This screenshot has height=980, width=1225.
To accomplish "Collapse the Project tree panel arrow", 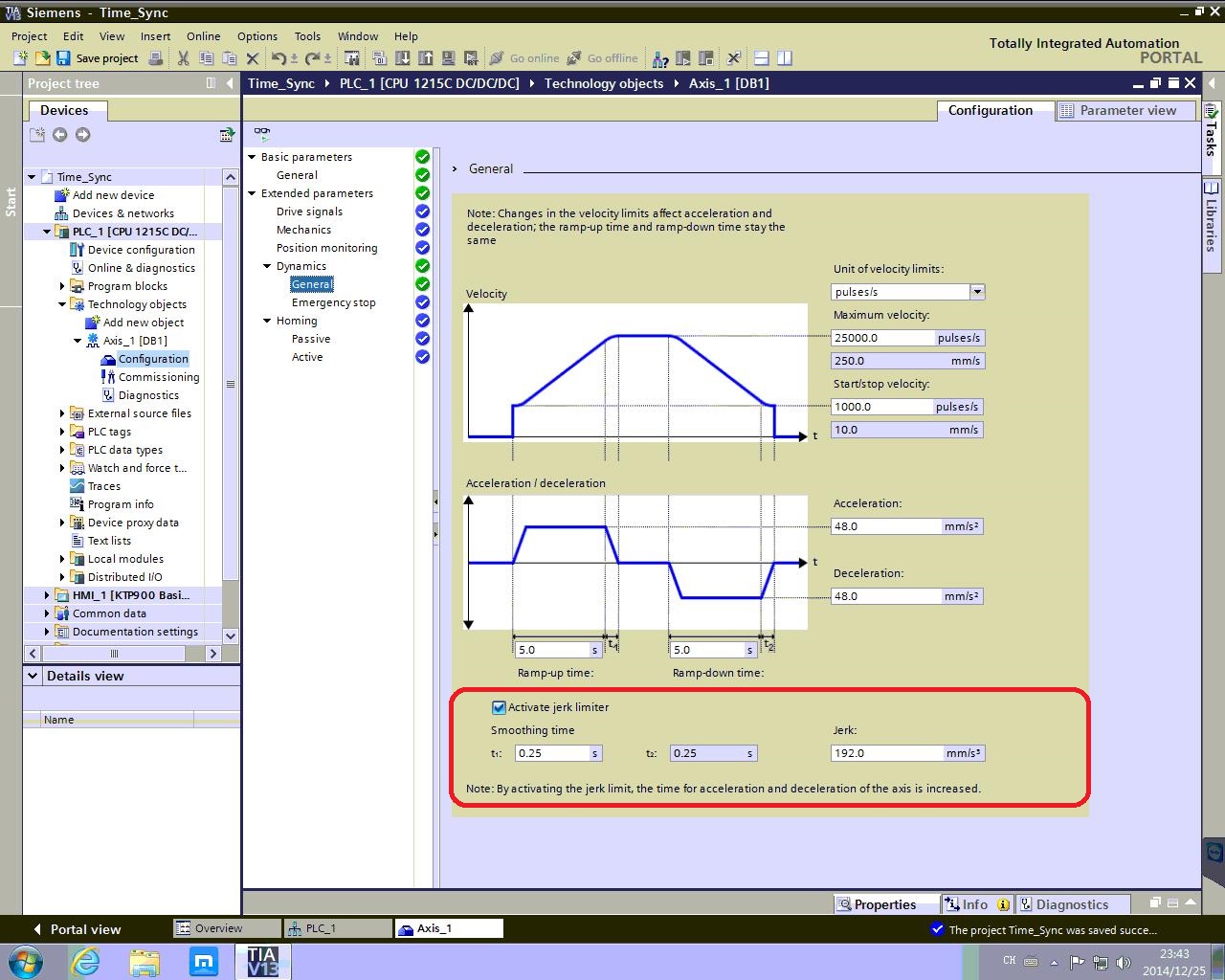I will (x=230, y=83).
